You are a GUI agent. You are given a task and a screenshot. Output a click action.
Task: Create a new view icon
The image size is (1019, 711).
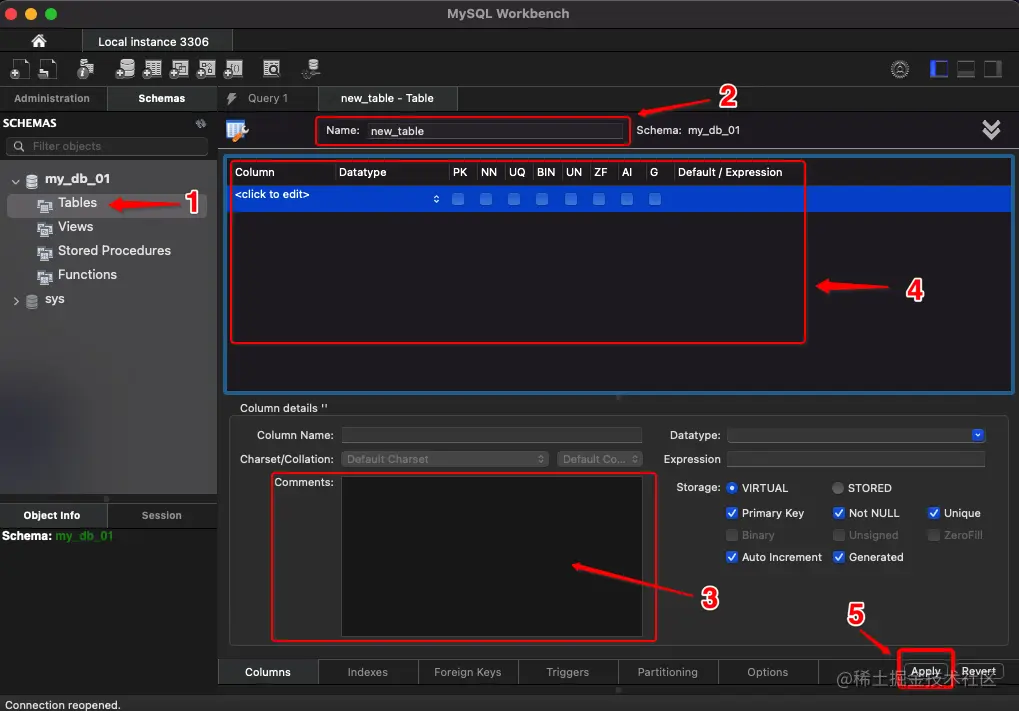pyautogui.click(x=179, y=69)
